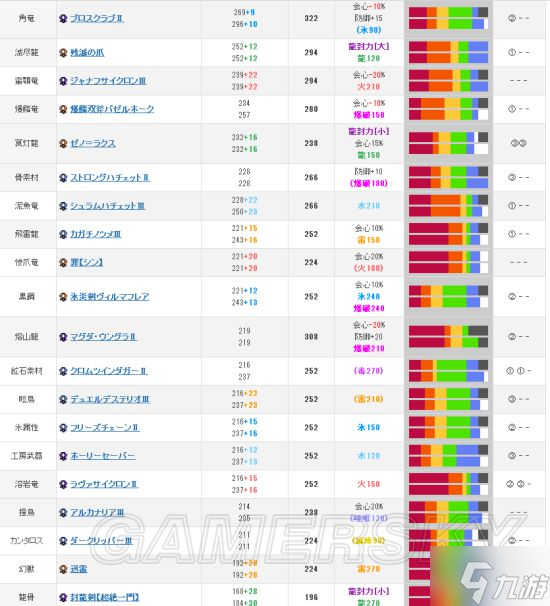
Task: Open the マグダ・ウングラII weapon link
Action: pos(103,337)
